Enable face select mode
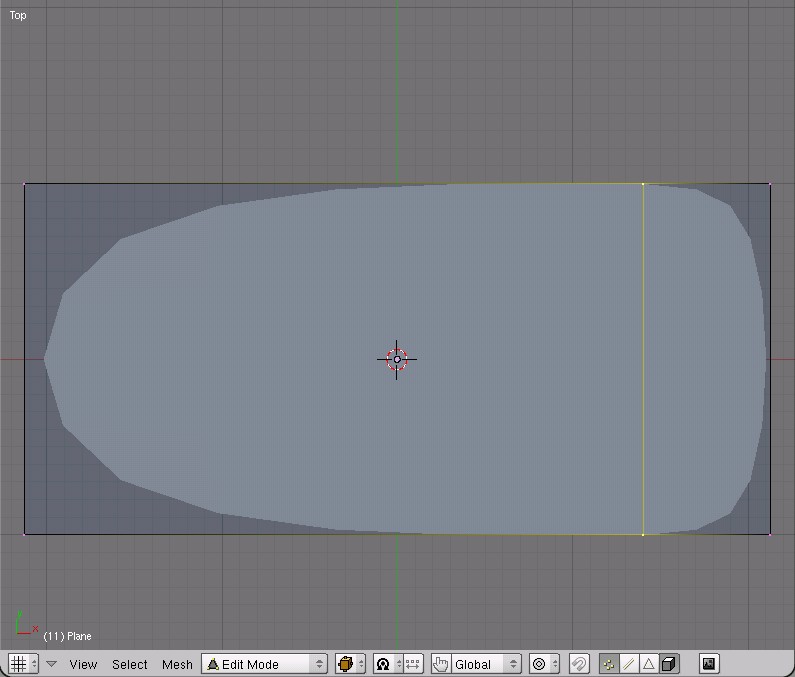 click(x=648, y=664)
